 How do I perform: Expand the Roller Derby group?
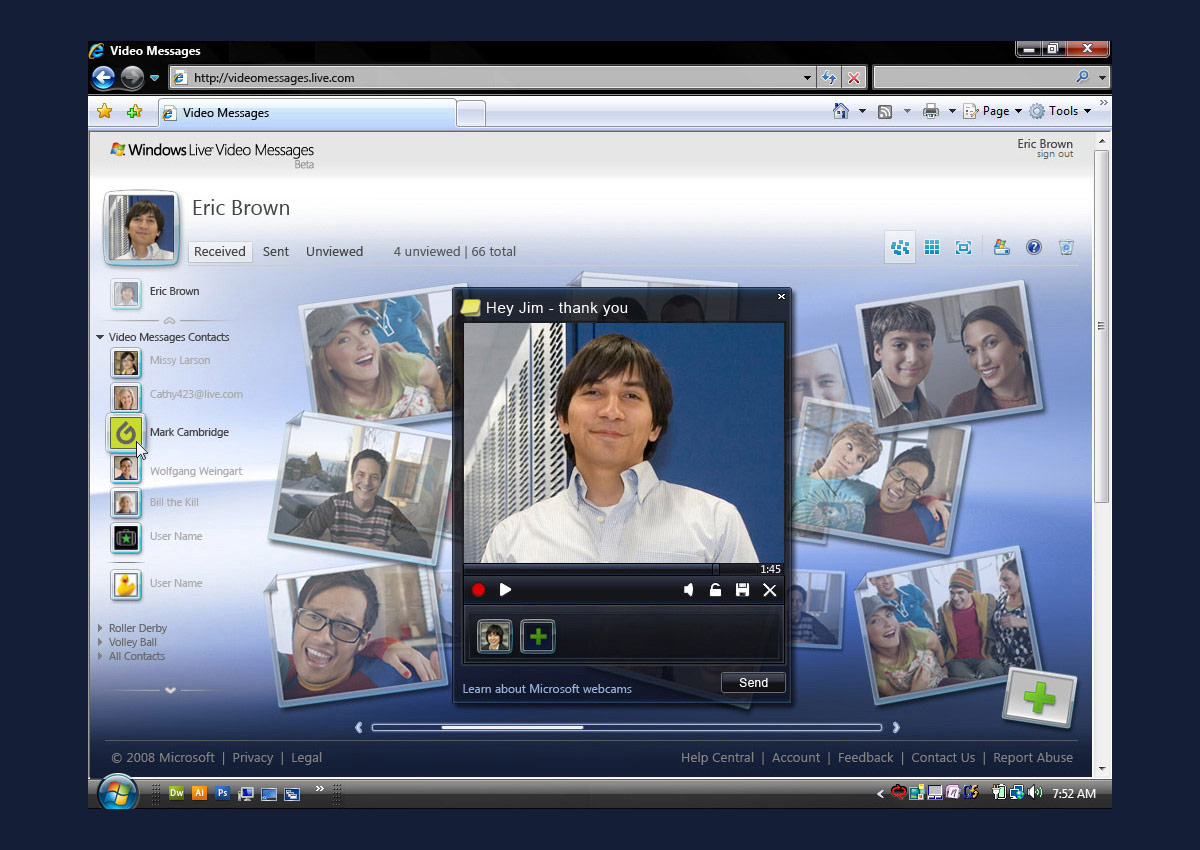pos(100,628)
